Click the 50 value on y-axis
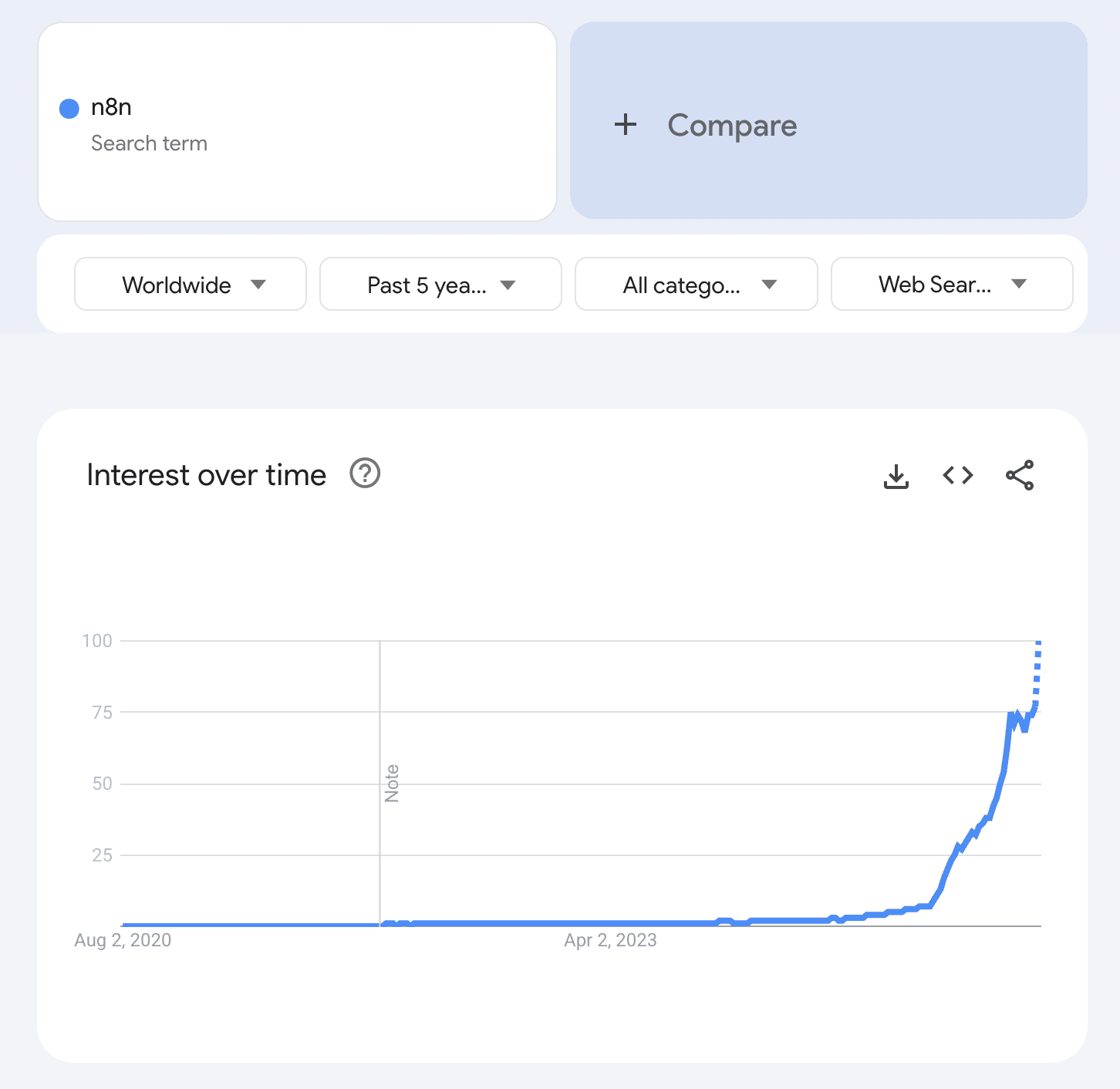The image size is (1120, 1089). 103,784
